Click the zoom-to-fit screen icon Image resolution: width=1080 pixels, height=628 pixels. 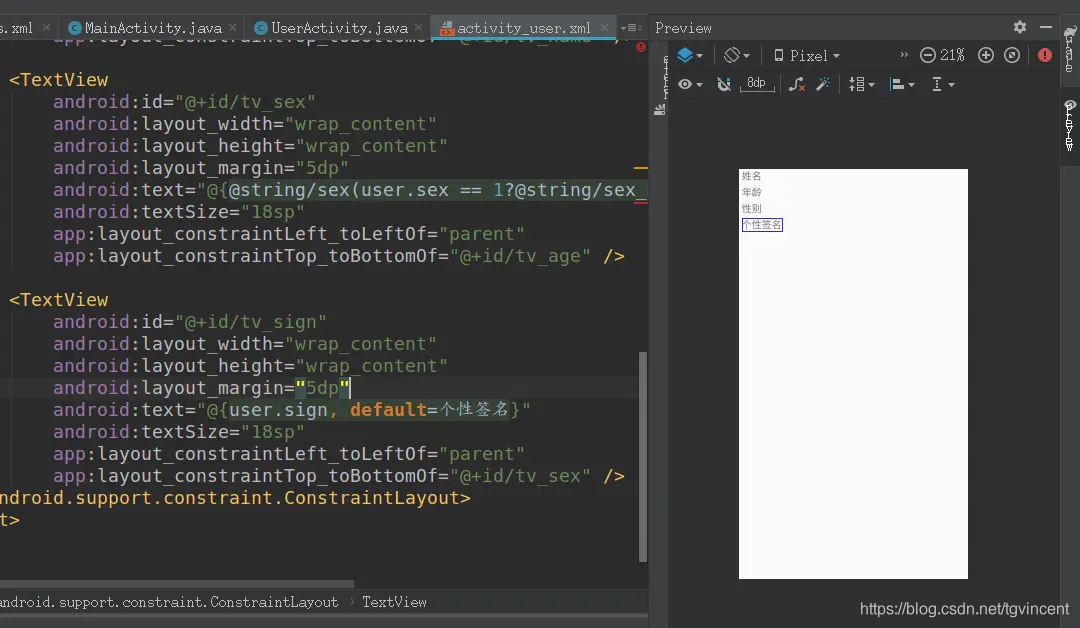(1012, 55)
